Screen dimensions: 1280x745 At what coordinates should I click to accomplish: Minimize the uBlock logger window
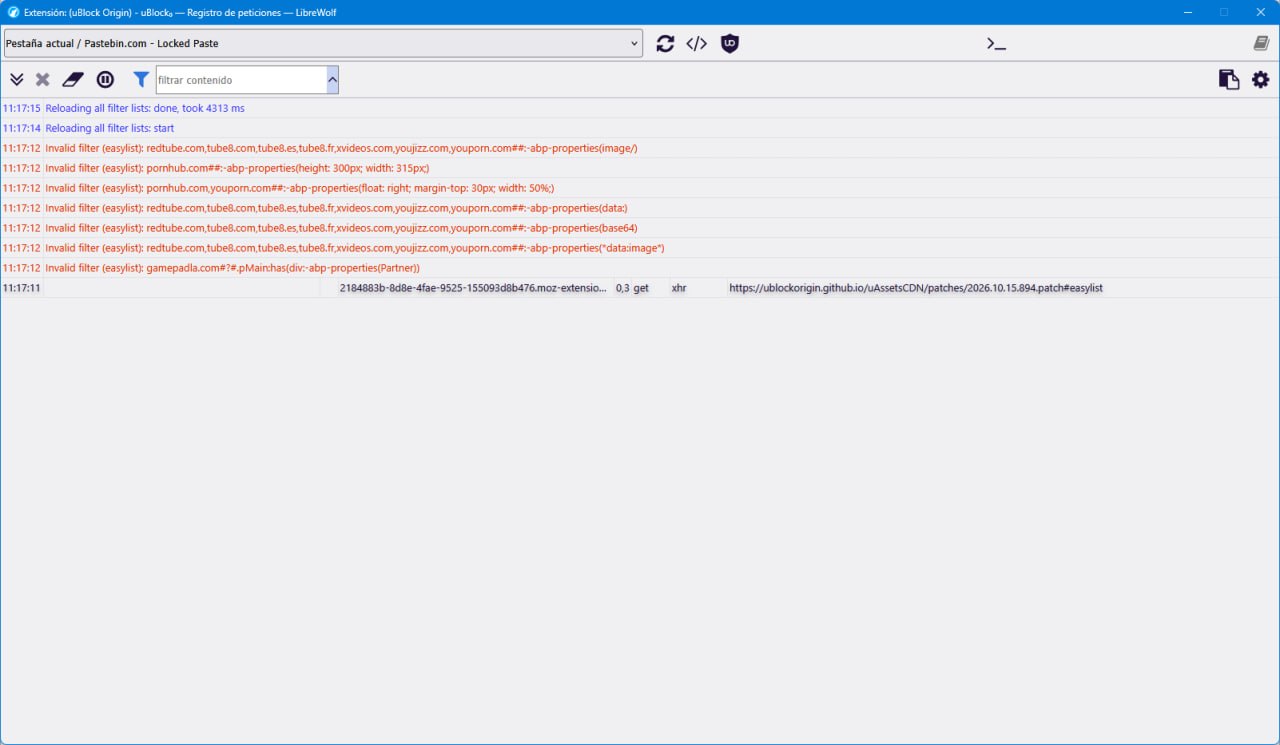coord(1187,12)
